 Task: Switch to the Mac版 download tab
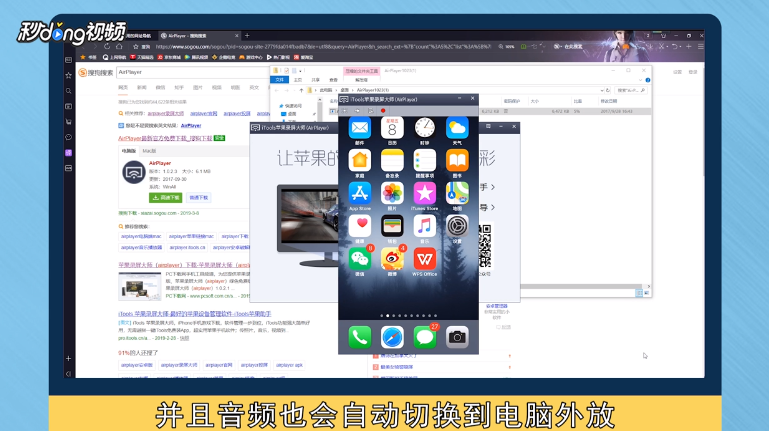(x=149, y=151)
